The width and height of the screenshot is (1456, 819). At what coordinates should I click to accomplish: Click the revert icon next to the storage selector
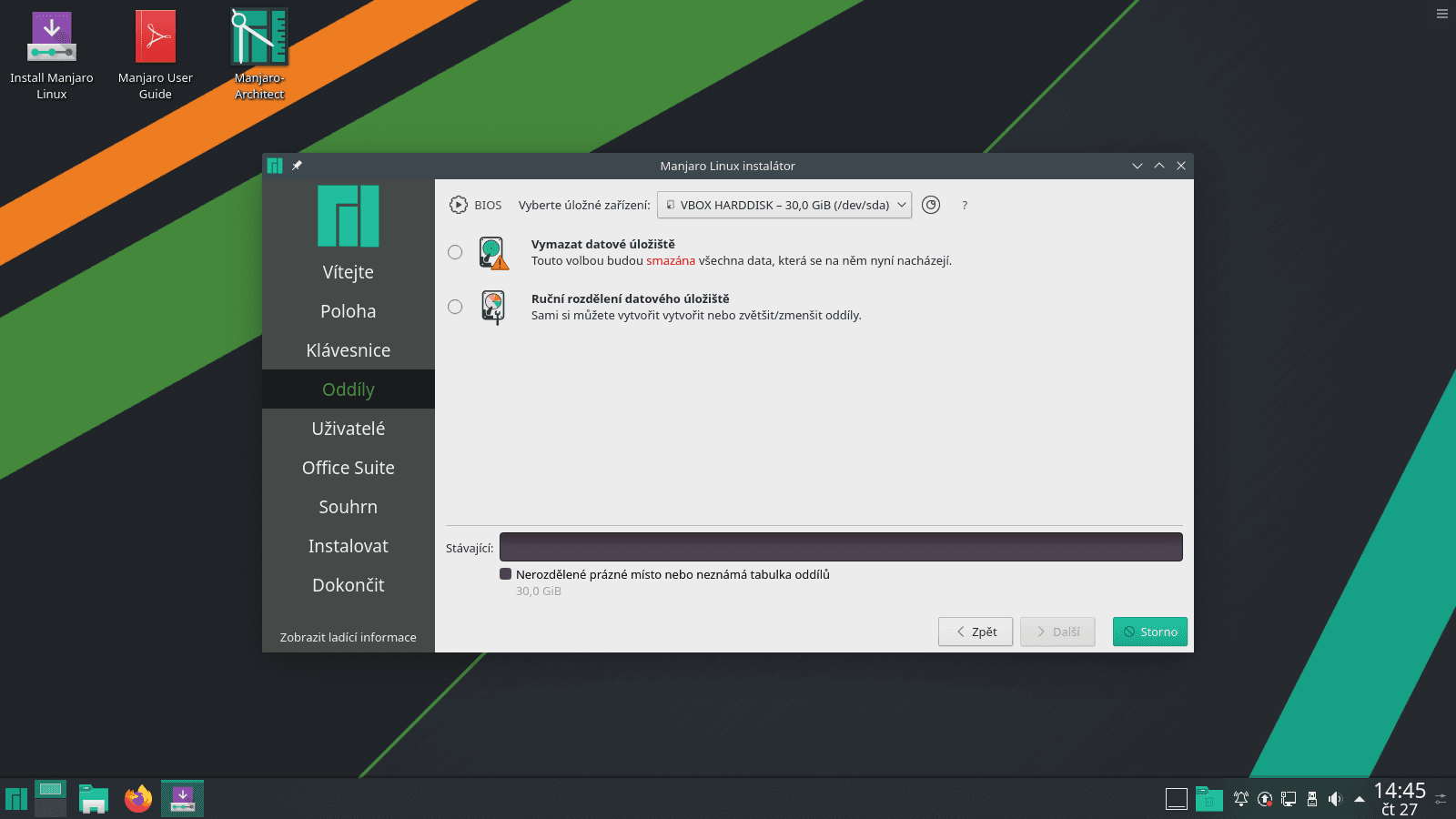point(930,205)
